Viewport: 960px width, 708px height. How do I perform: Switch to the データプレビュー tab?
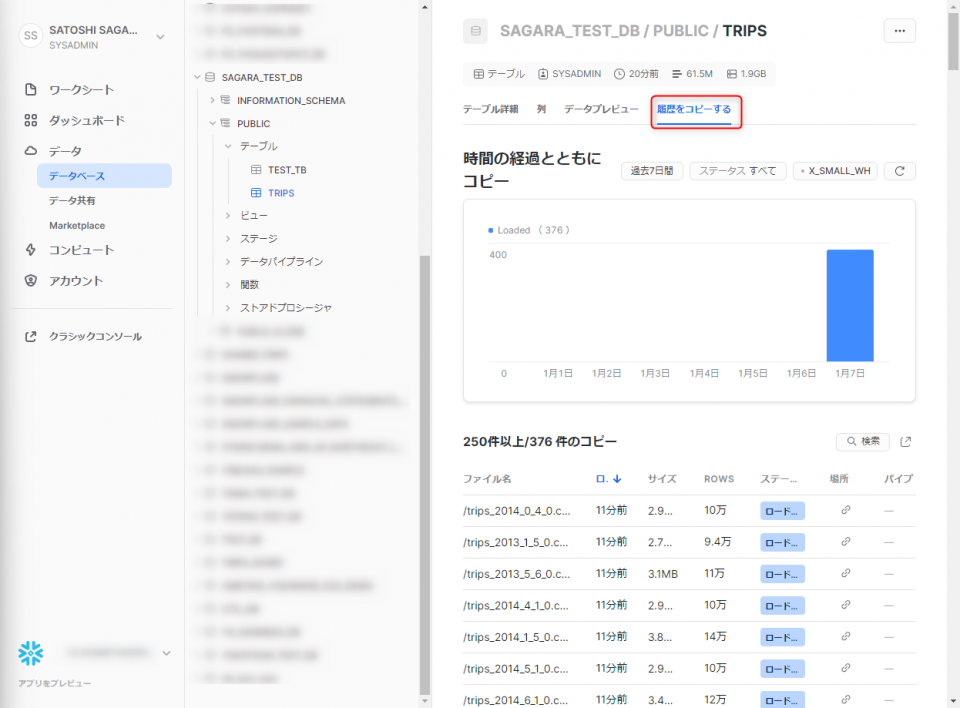tap(601, 109)
